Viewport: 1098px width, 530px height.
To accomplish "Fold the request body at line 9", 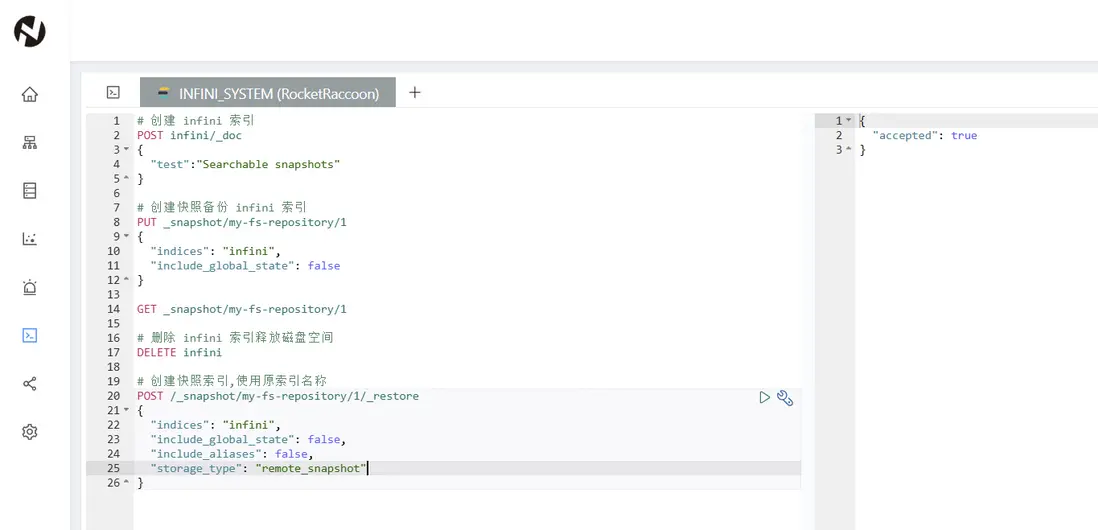I will tap(126, 237).
